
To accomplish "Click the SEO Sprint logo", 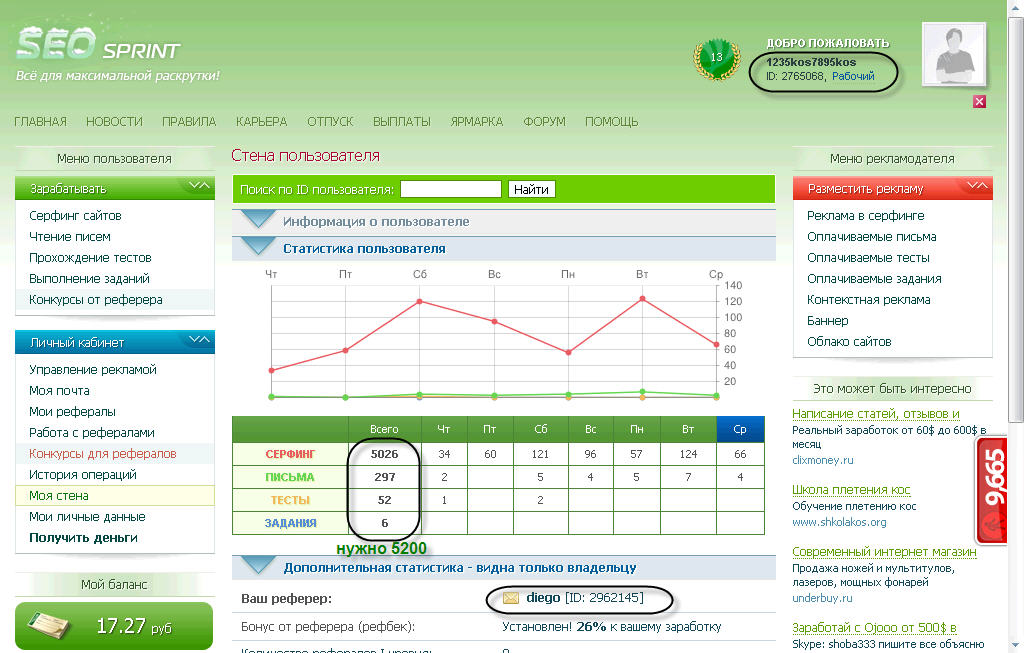I will coord(98,44).
